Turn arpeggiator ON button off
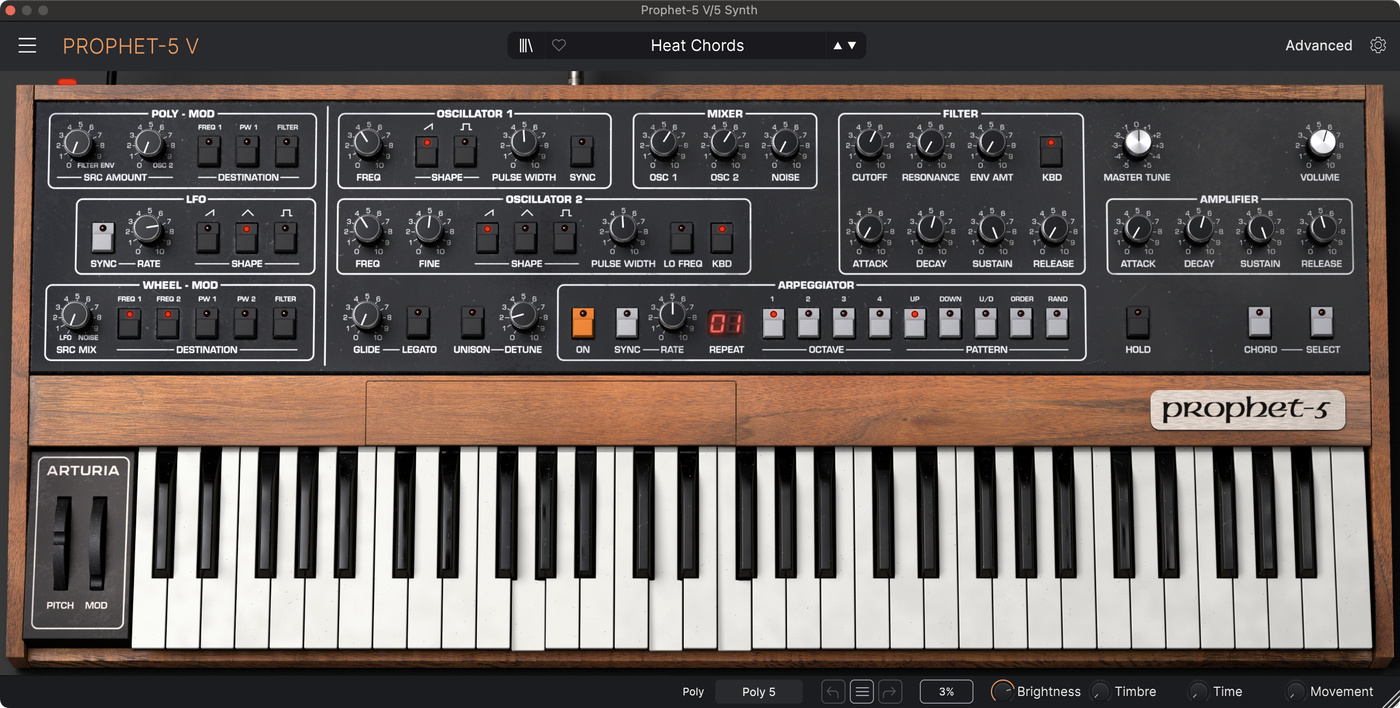 (x=583, y=322)
